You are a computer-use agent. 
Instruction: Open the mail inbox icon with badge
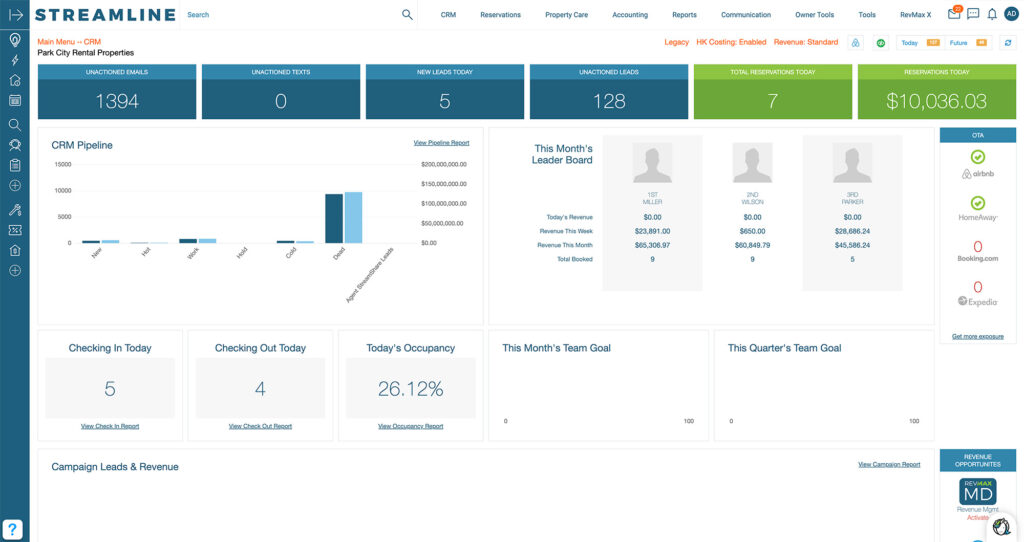coord(955,13)
